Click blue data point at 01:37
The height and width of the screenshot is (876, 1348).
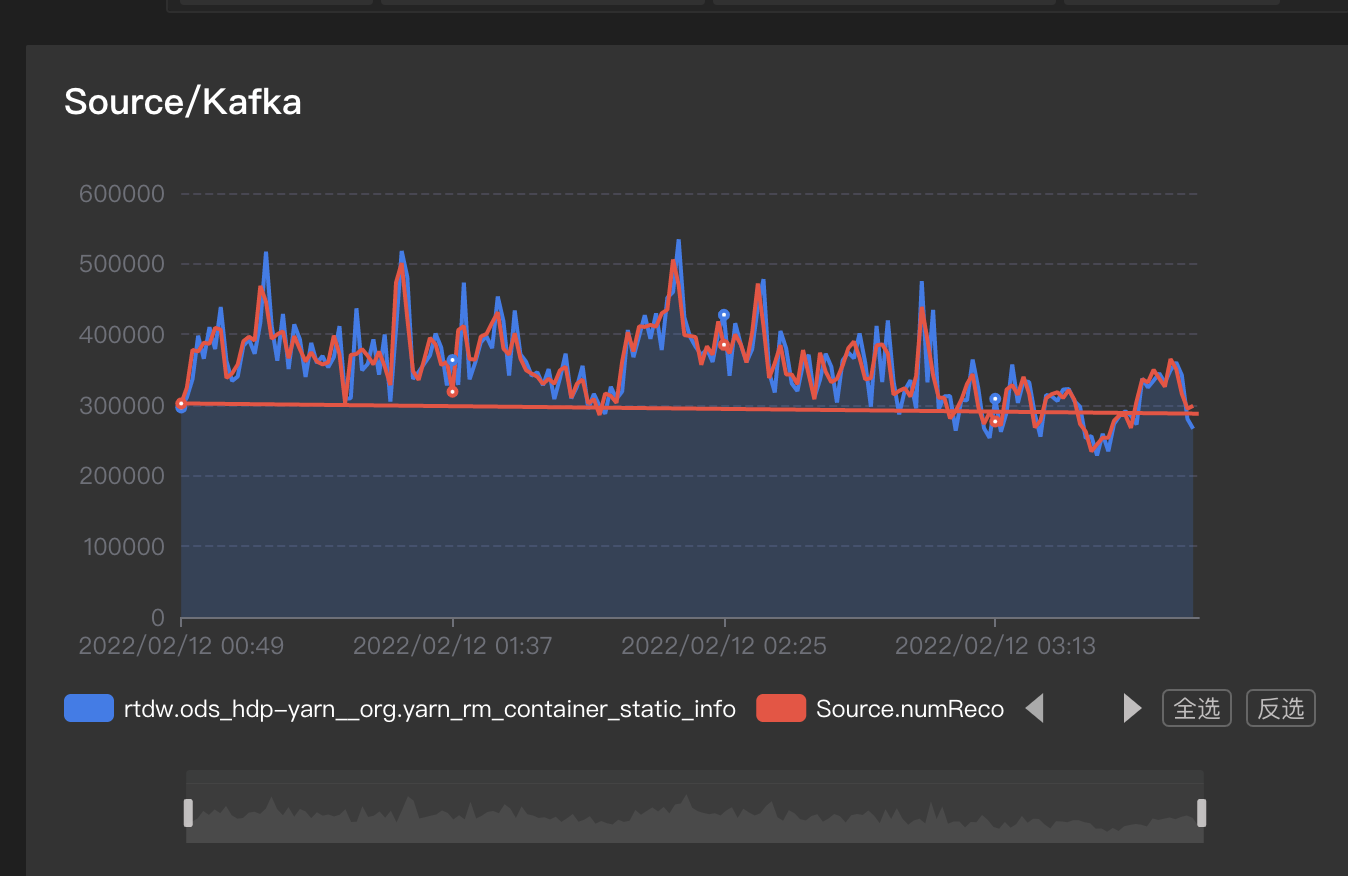point(452,360)
